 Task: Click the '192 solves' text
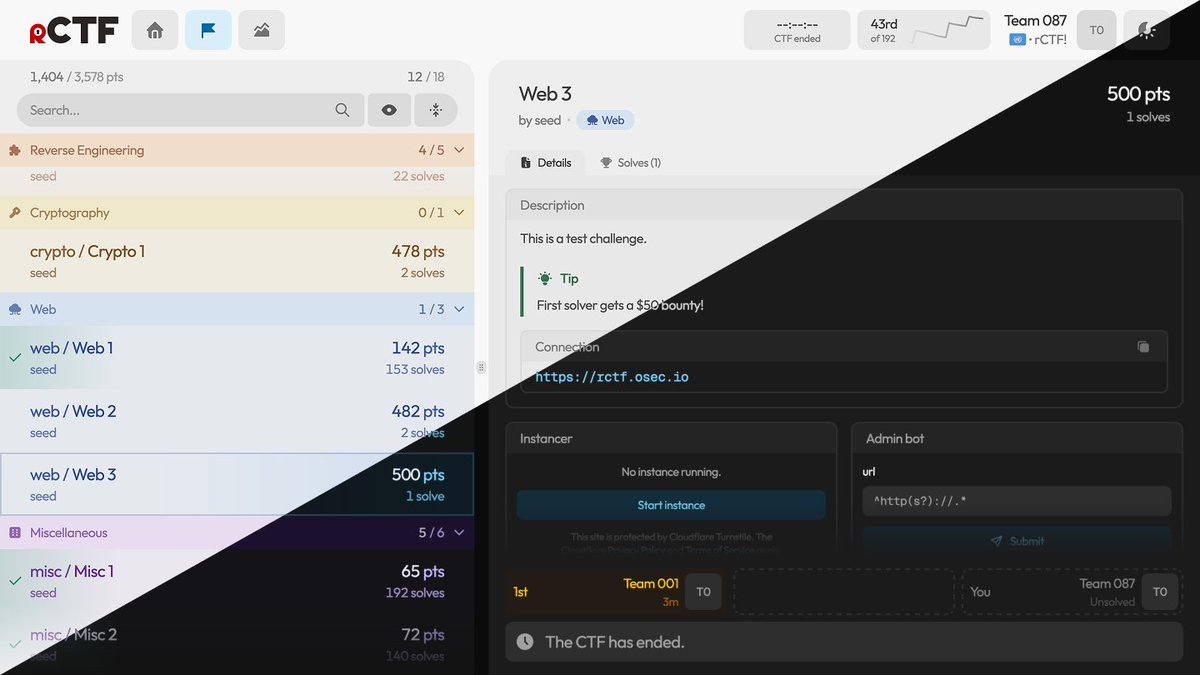415,593
